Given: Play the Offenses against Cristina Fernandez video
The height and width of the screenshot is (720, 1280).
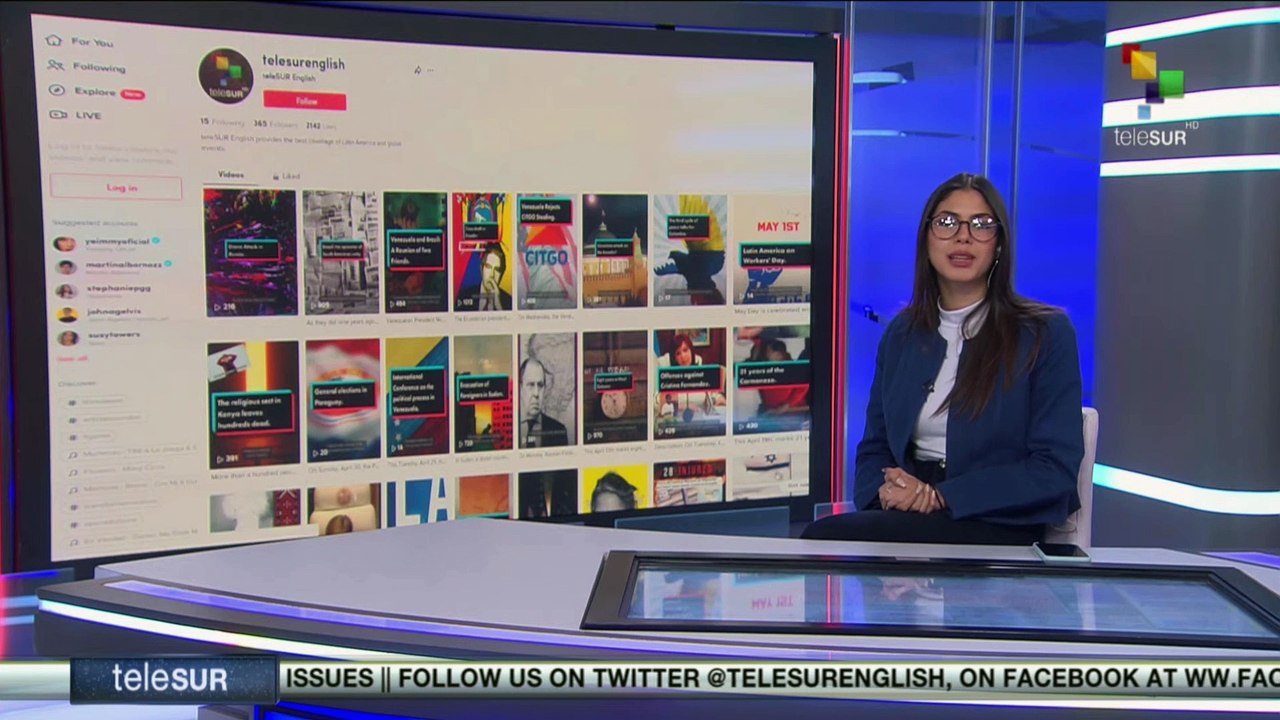Looking at the screenshot, I should point(690,384).
